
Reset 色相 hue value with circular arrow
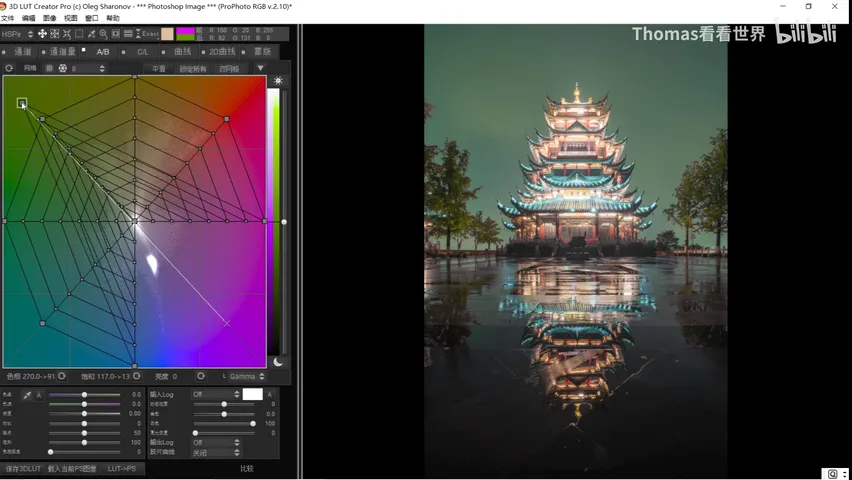(62, 376)
